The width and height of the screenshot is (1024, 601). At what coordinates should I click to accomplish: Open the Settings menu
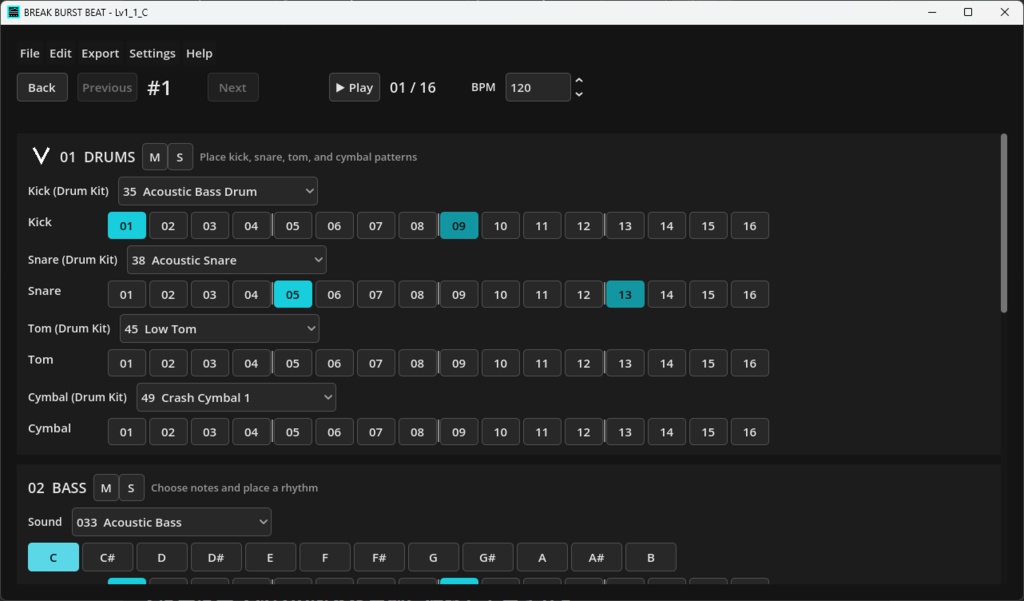pyautogui.click(x=152, y=54)
